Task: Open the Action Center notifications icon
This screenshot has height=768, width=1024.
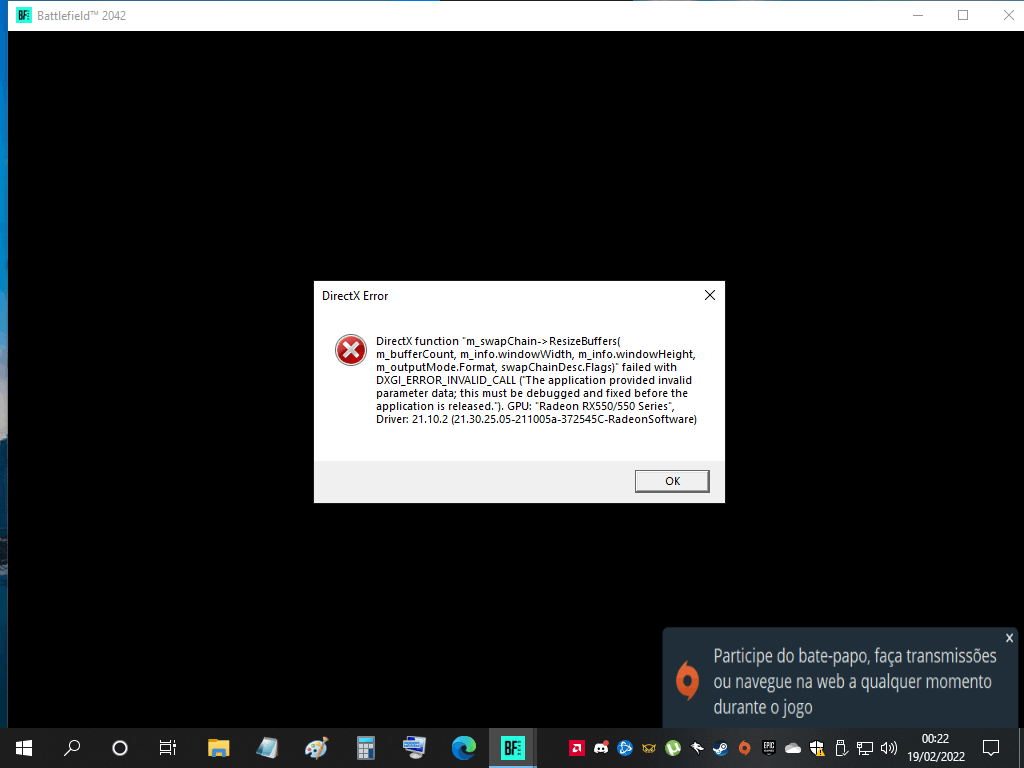Action: pyautogui.click(x=991, y=748)
